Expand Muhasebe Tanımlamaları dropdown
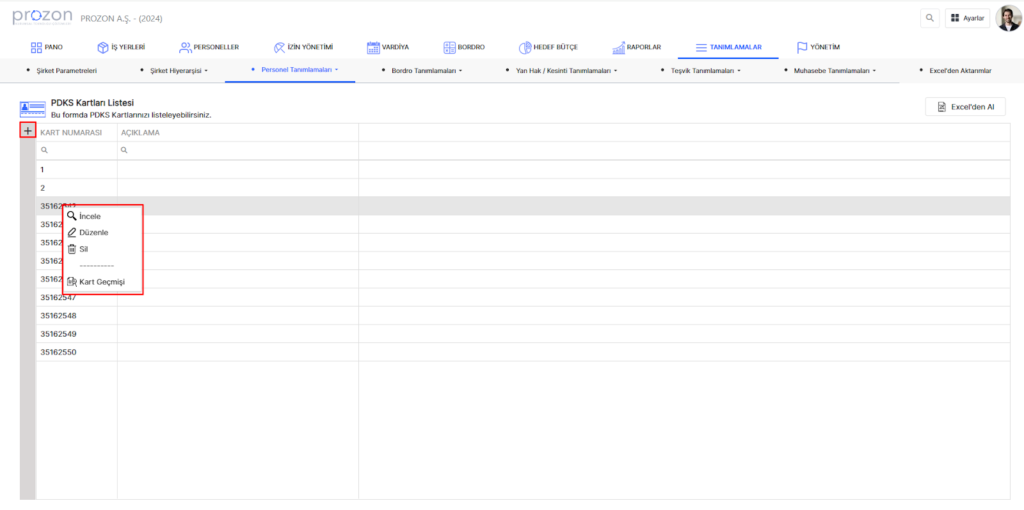 pos(834,71)
